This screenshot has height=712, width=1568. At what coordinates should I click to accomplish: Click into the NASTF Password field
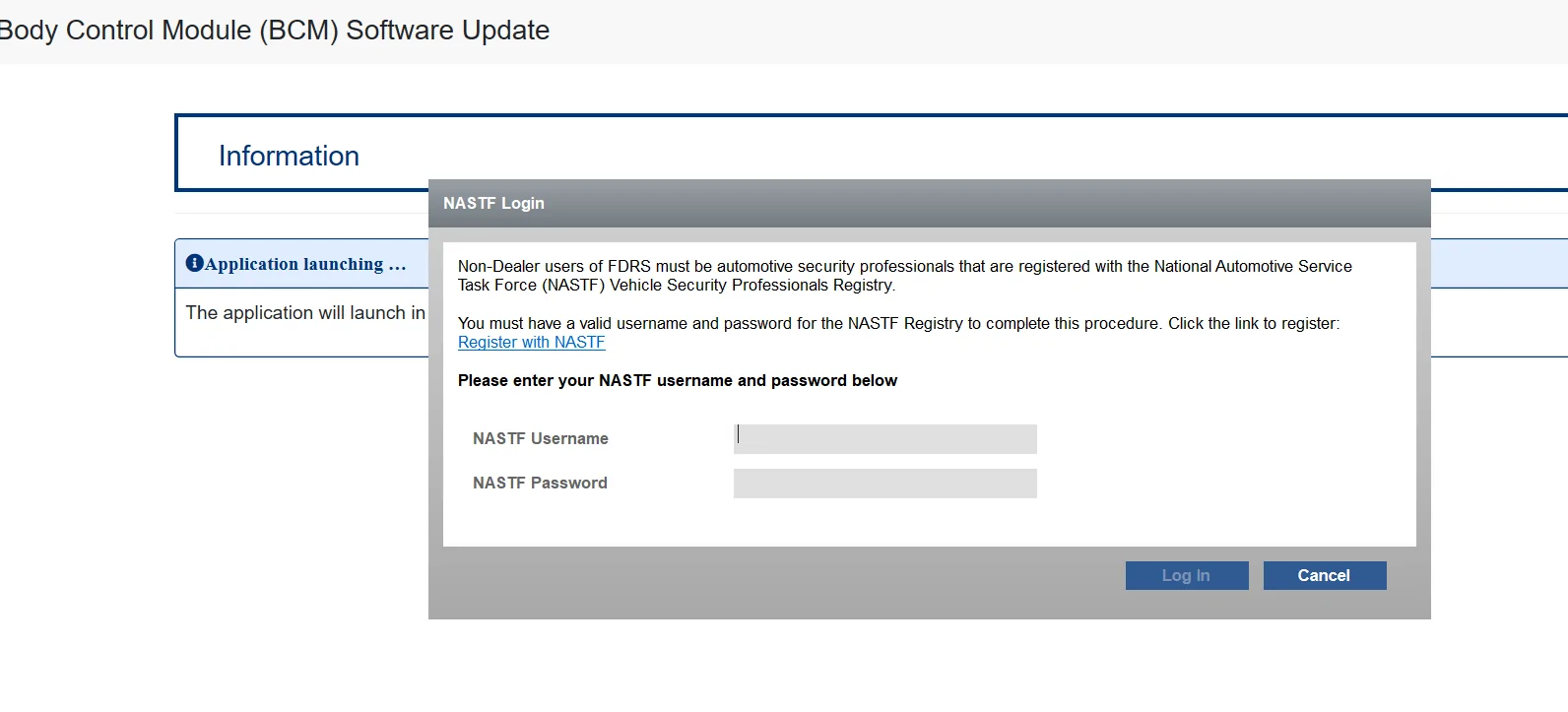pyautogui.click(x=884, y=484)
